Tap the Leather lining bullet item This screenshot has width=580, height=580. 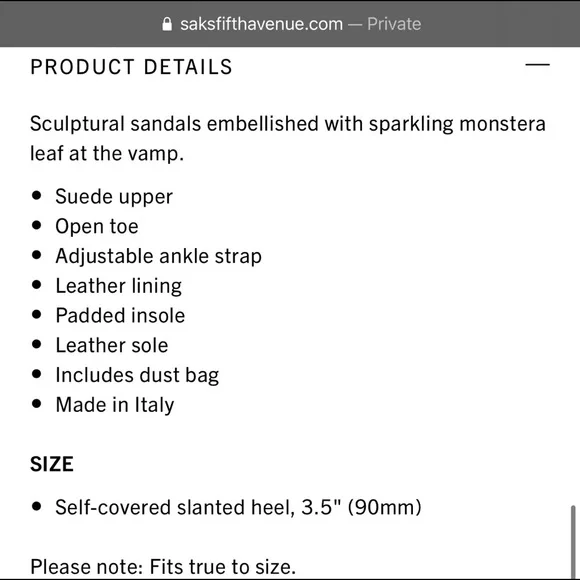click(x=118, y=286)
